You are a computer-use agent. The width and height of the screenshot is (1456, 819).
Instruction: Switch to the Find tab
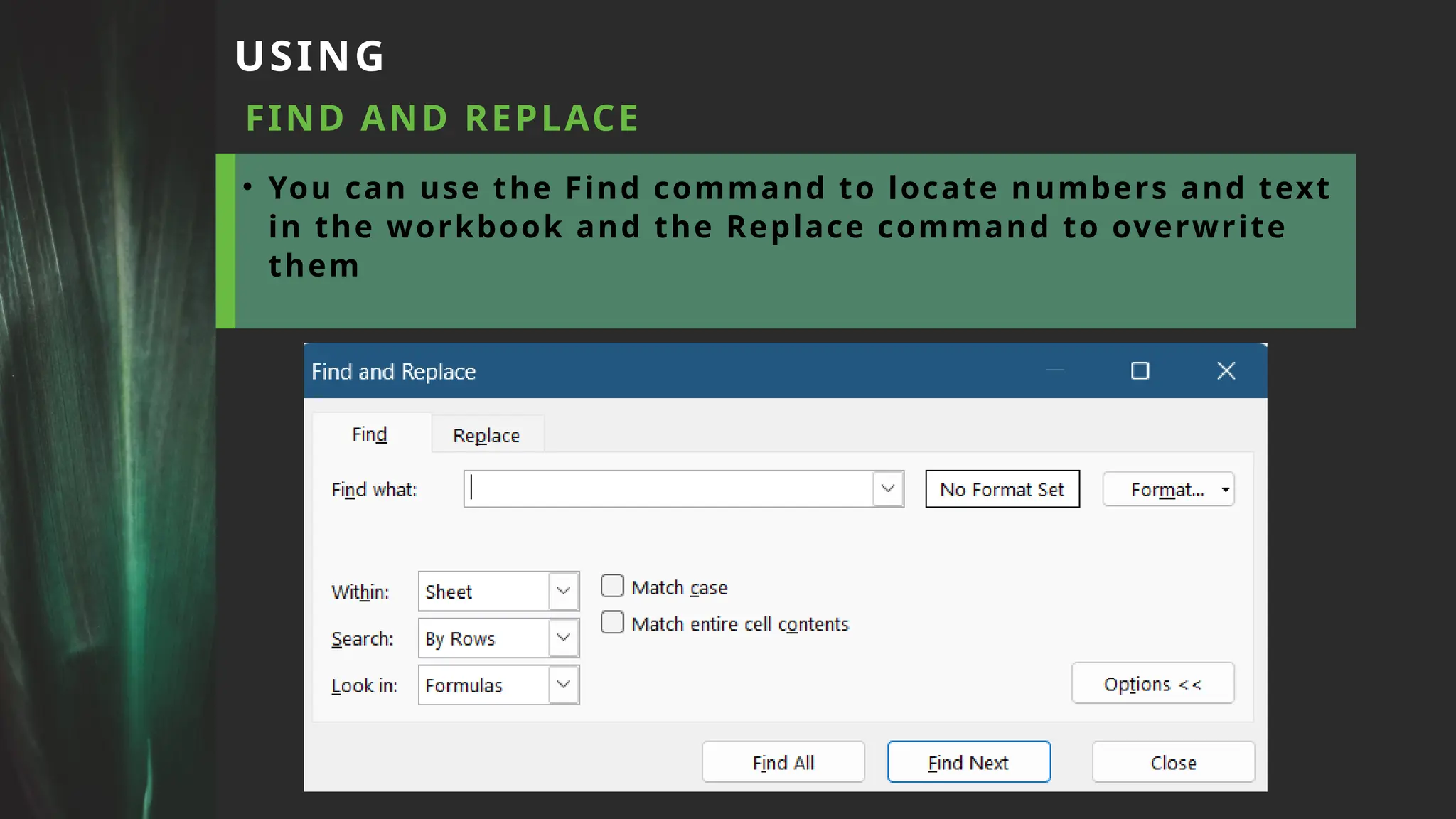[x=370, y=434]
